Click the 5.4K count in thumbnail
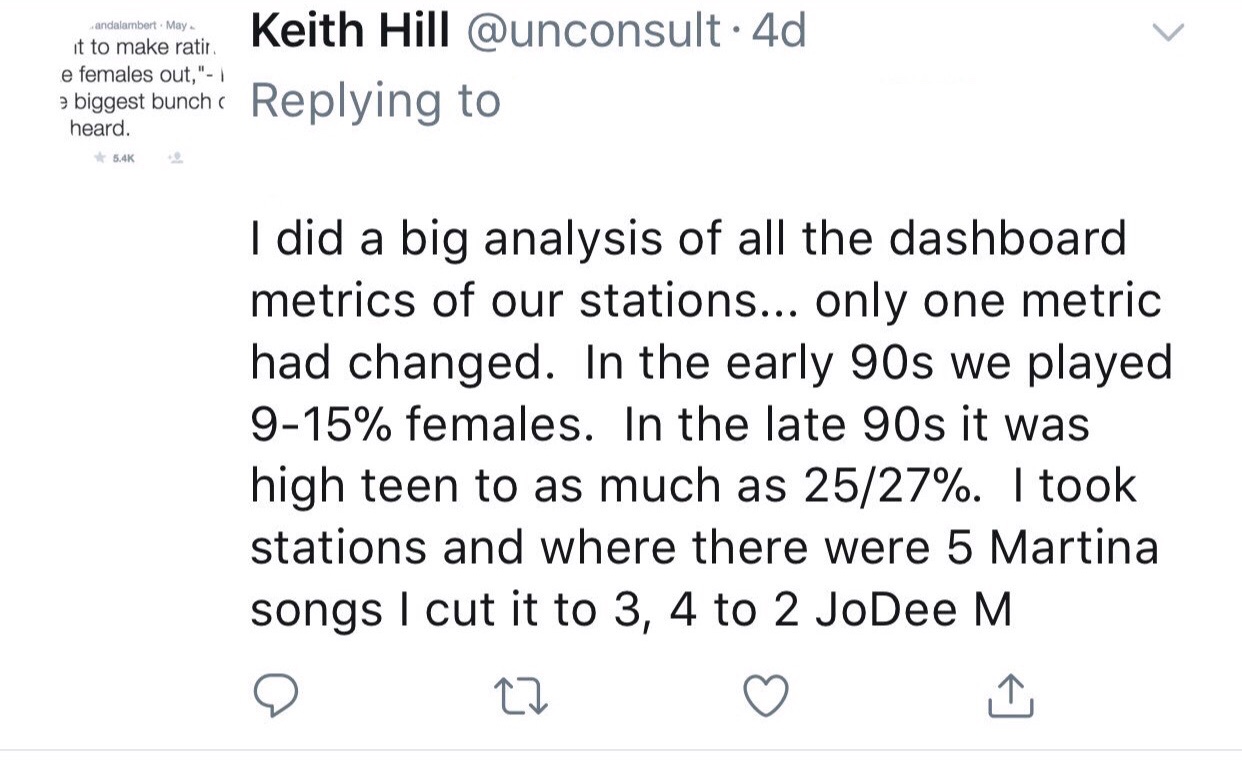The width and height of the screenshot is (1242, 760). (x=123, y=158)
